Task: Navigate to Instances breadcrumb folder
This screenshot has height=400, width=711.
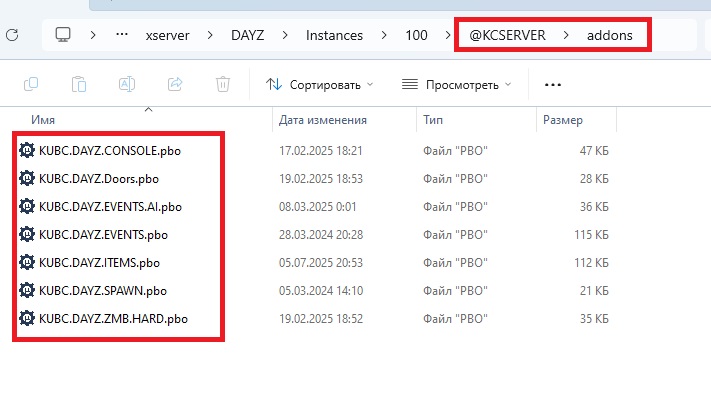Action: point(334,35)
